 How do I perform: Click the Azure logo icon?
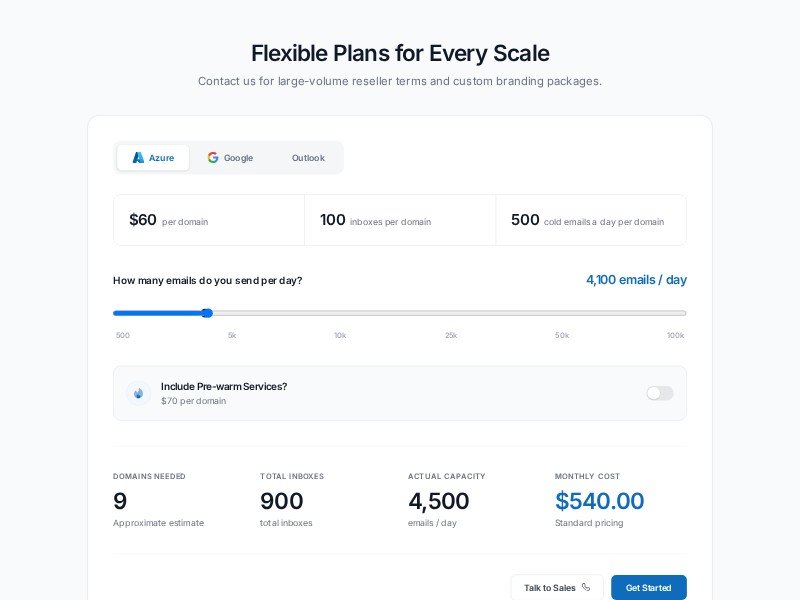[x=138, y=158]
